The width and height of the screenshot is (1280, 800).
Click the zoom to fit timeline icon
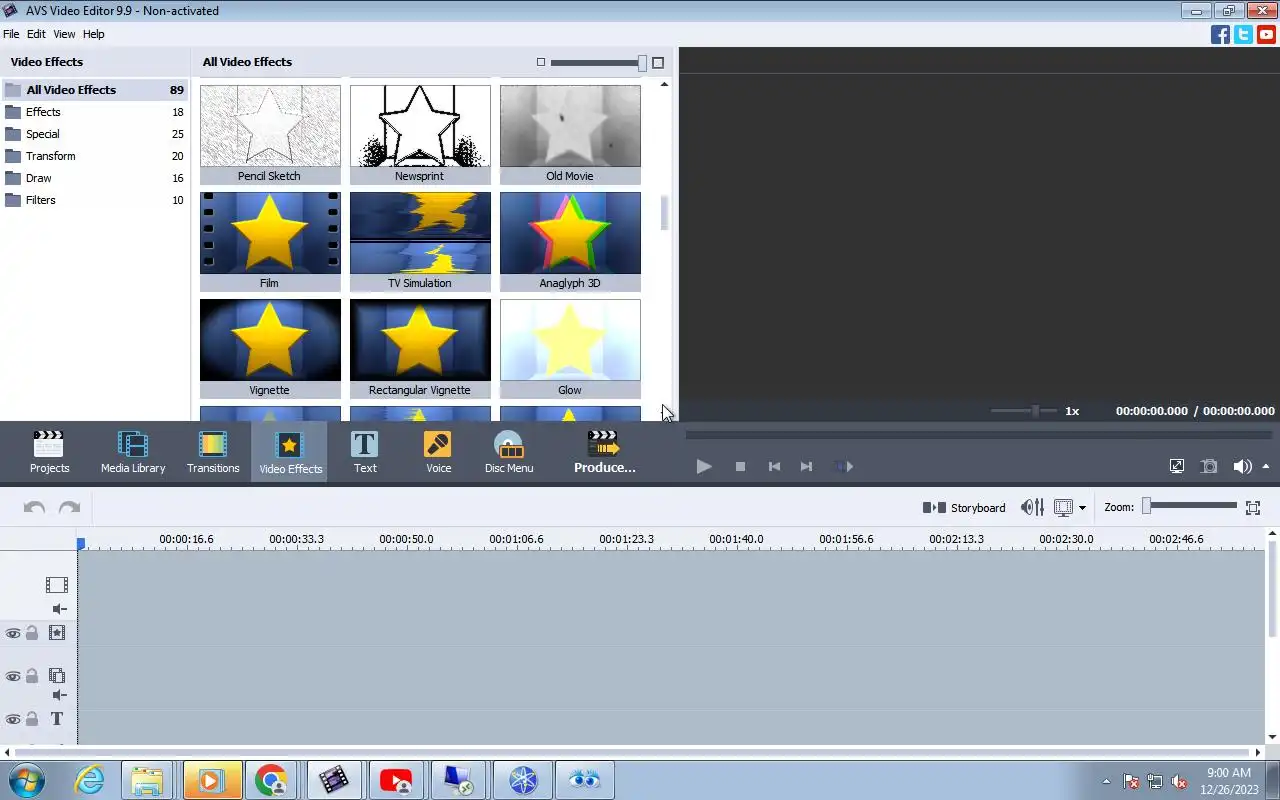pos(1253,508)
